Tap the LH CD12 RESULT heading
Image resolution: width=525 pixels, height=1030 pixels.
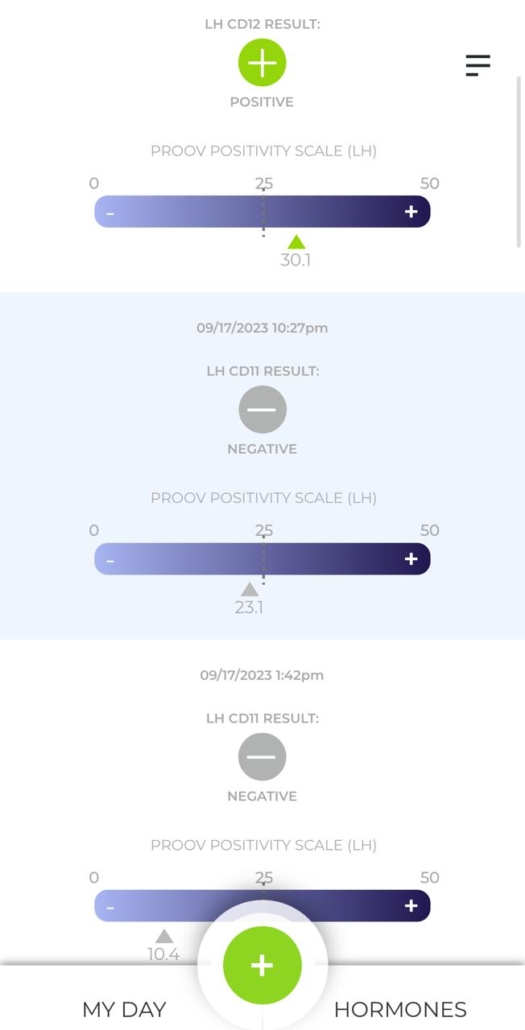262,24
